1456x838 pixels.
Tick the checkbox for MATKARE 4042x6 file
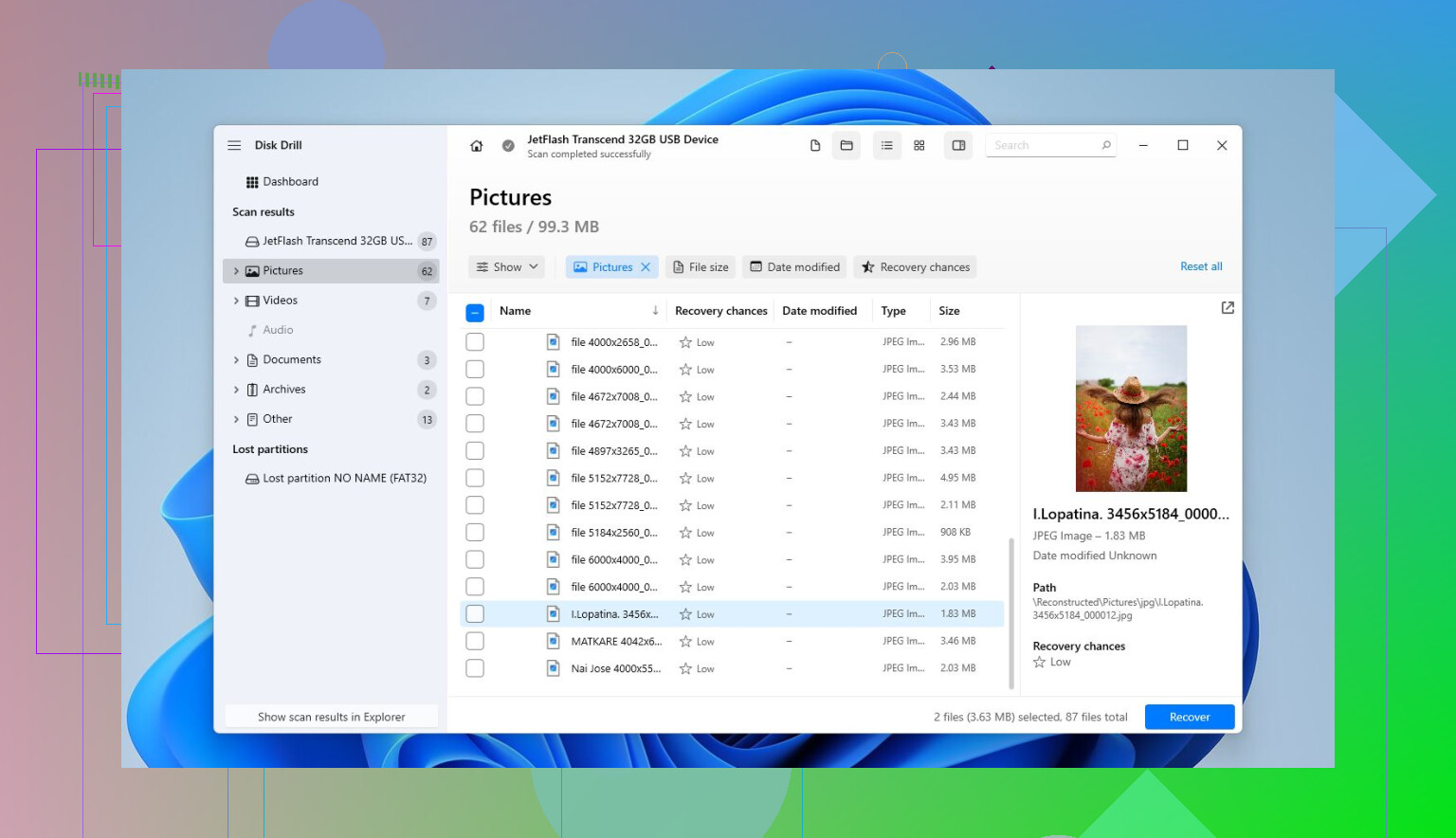point(475,642)
